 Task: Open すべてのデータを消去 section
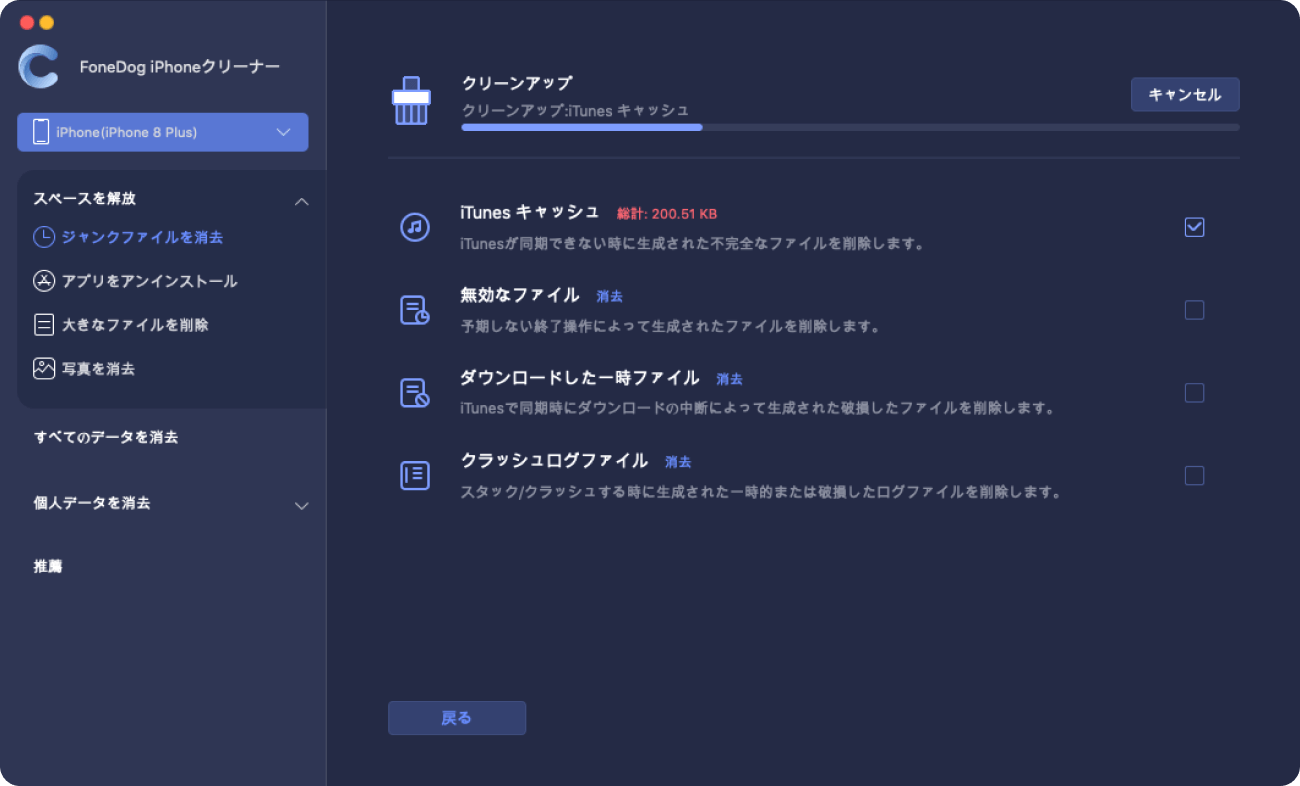click(x=106, y=437)
